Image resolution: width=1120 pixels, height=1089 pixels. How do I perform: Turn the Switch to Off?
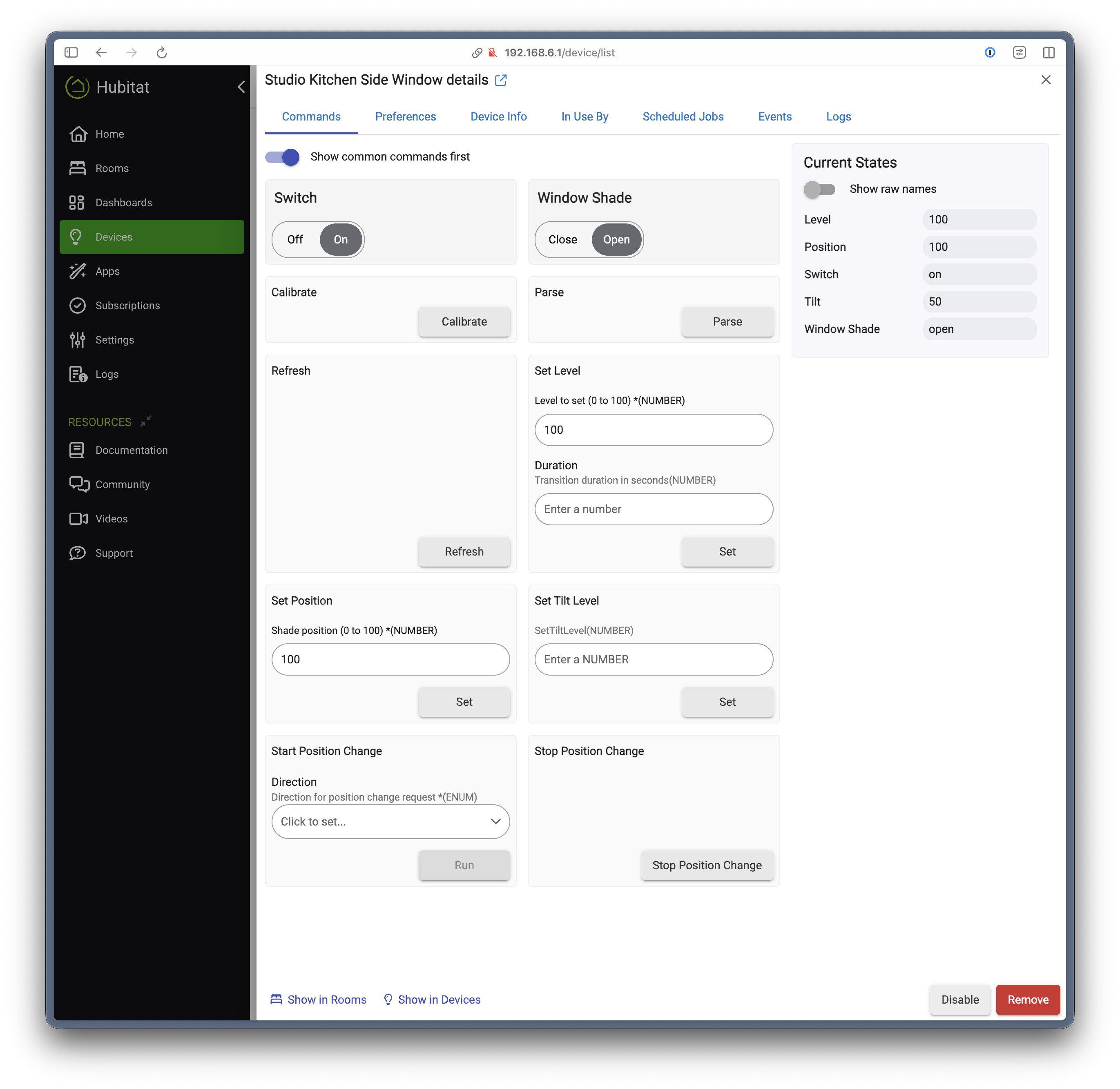point(295,240)
